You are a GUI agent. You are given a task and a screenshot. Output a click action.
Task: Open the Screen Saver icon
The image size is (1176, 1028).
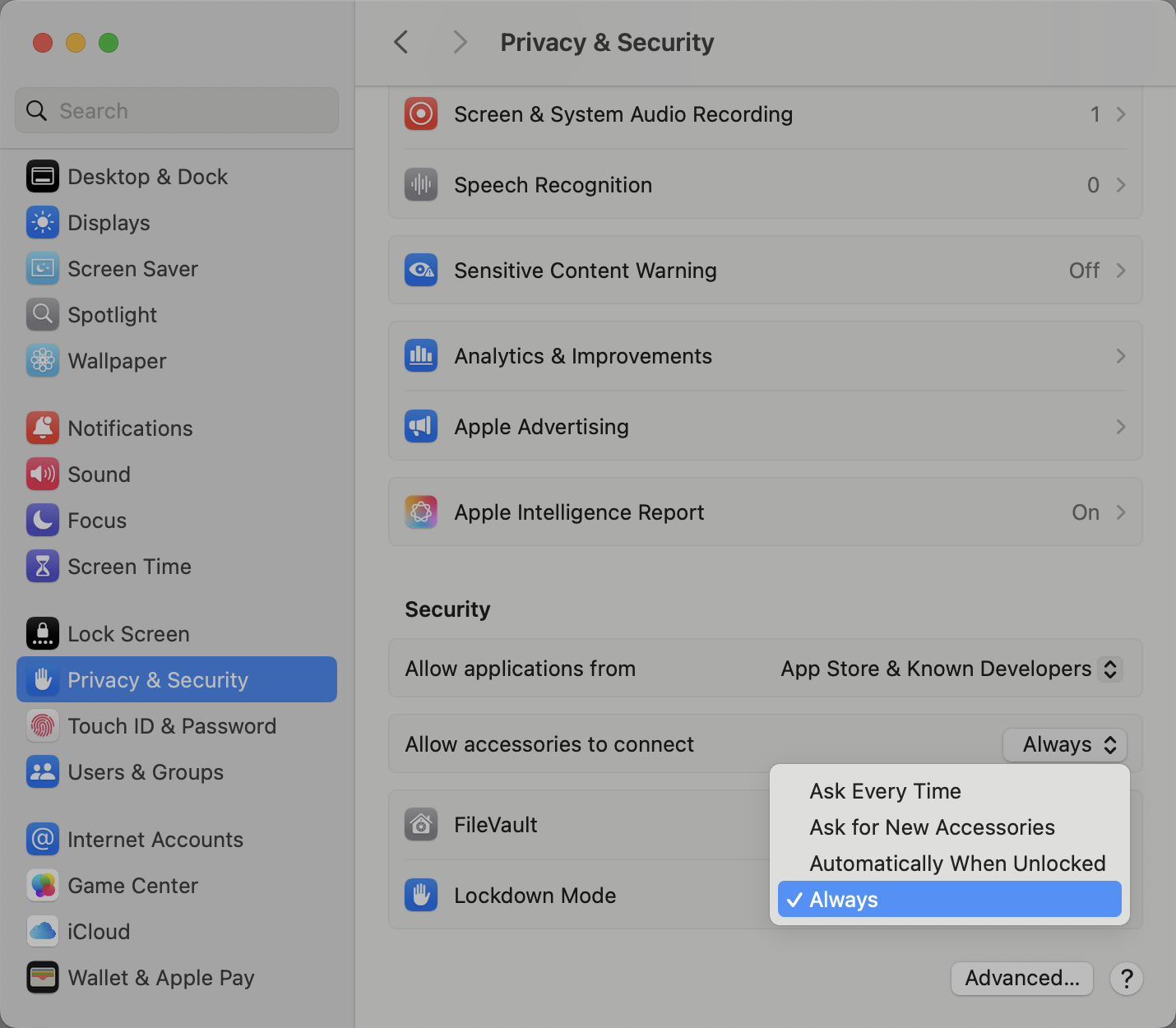pyautogui.click(x=43, y=269)
